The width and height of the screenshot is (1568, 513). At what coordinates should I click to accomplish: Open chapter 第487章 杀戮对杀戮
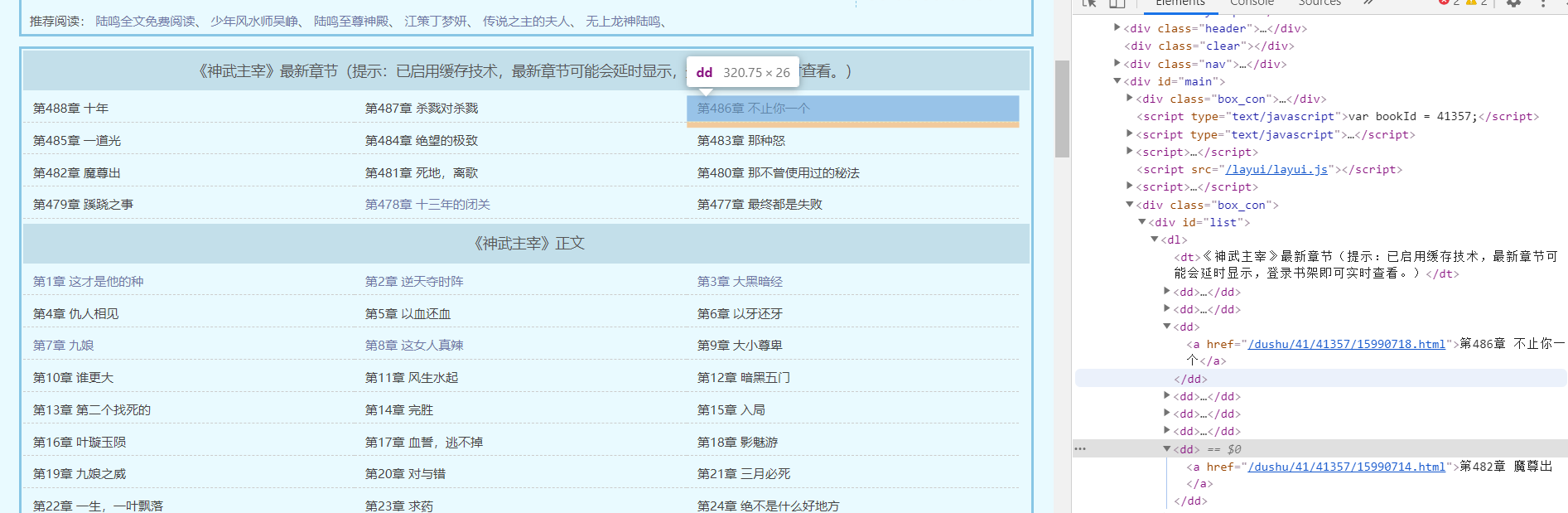coord(422,109)
